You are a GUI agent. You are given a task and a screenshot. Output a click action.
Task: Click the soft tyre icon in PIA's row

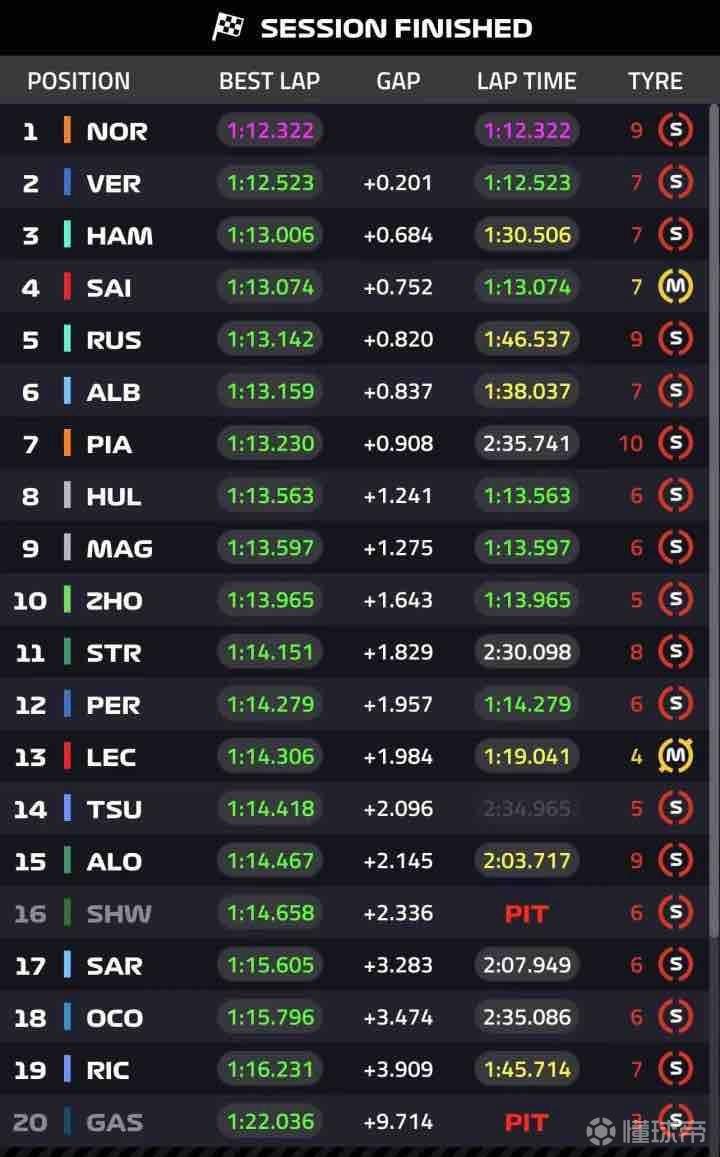(x=675, y=443)
